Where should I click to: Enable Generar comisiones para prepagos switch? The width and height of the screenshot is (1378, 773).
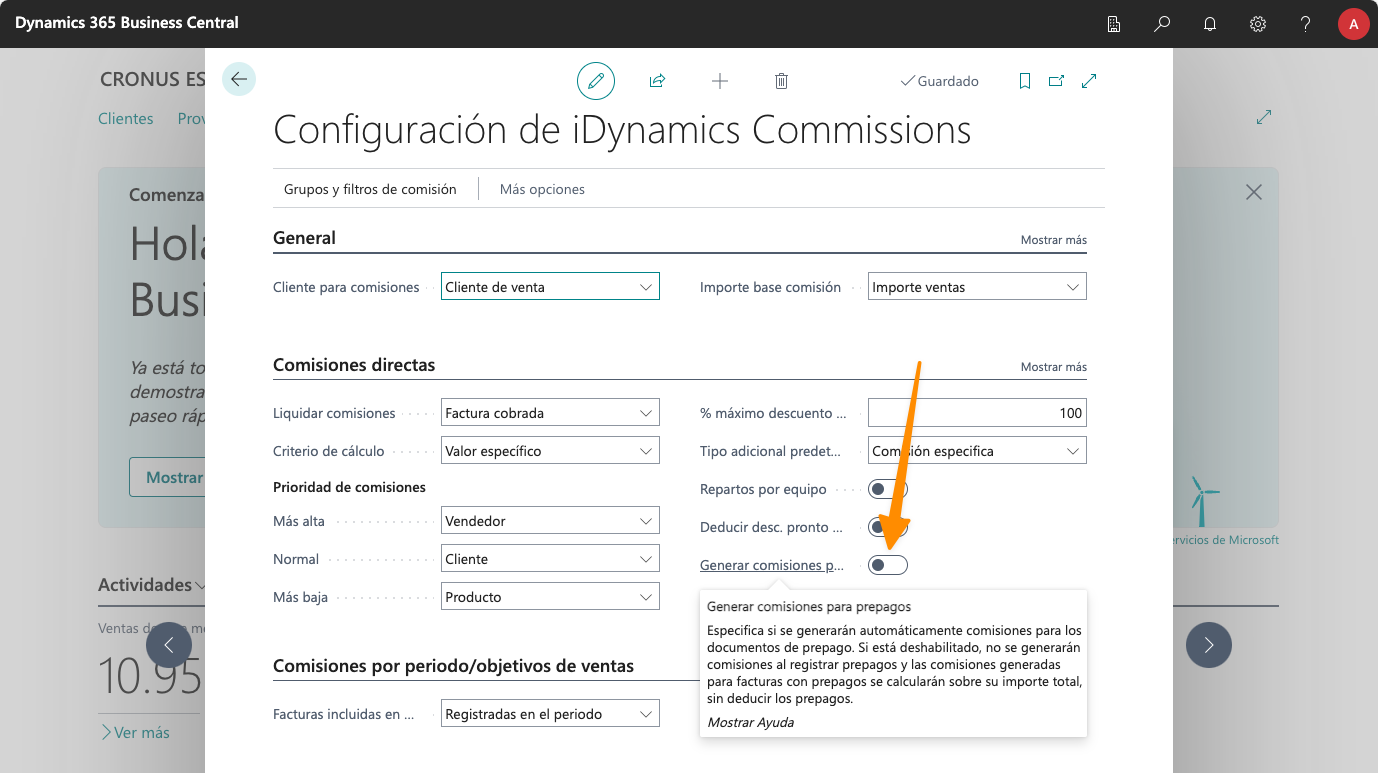click(x=888, y=565)
